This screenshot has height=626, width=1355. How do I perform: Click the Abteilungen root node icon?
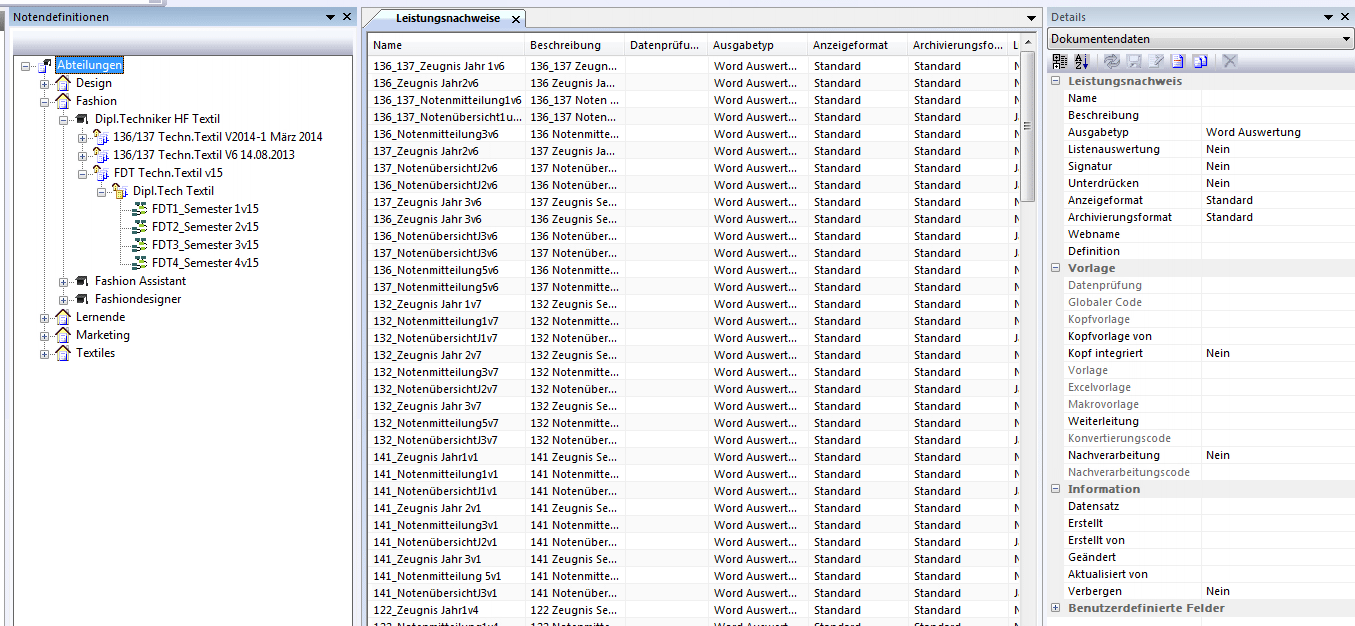[44, 65]
